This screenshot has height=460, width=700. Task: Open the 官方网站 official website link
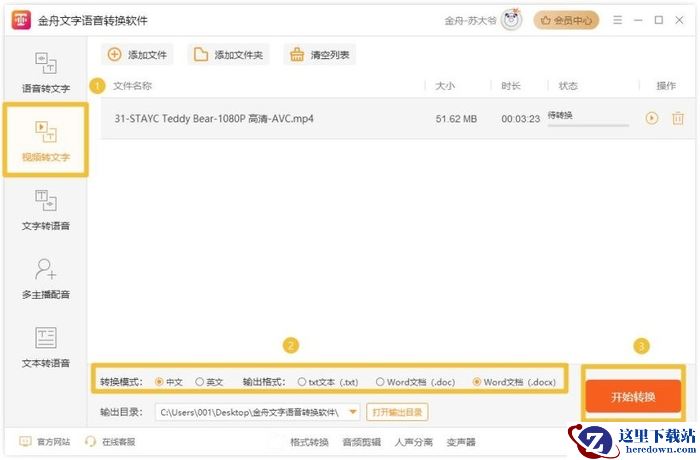[x=45, y=442]
